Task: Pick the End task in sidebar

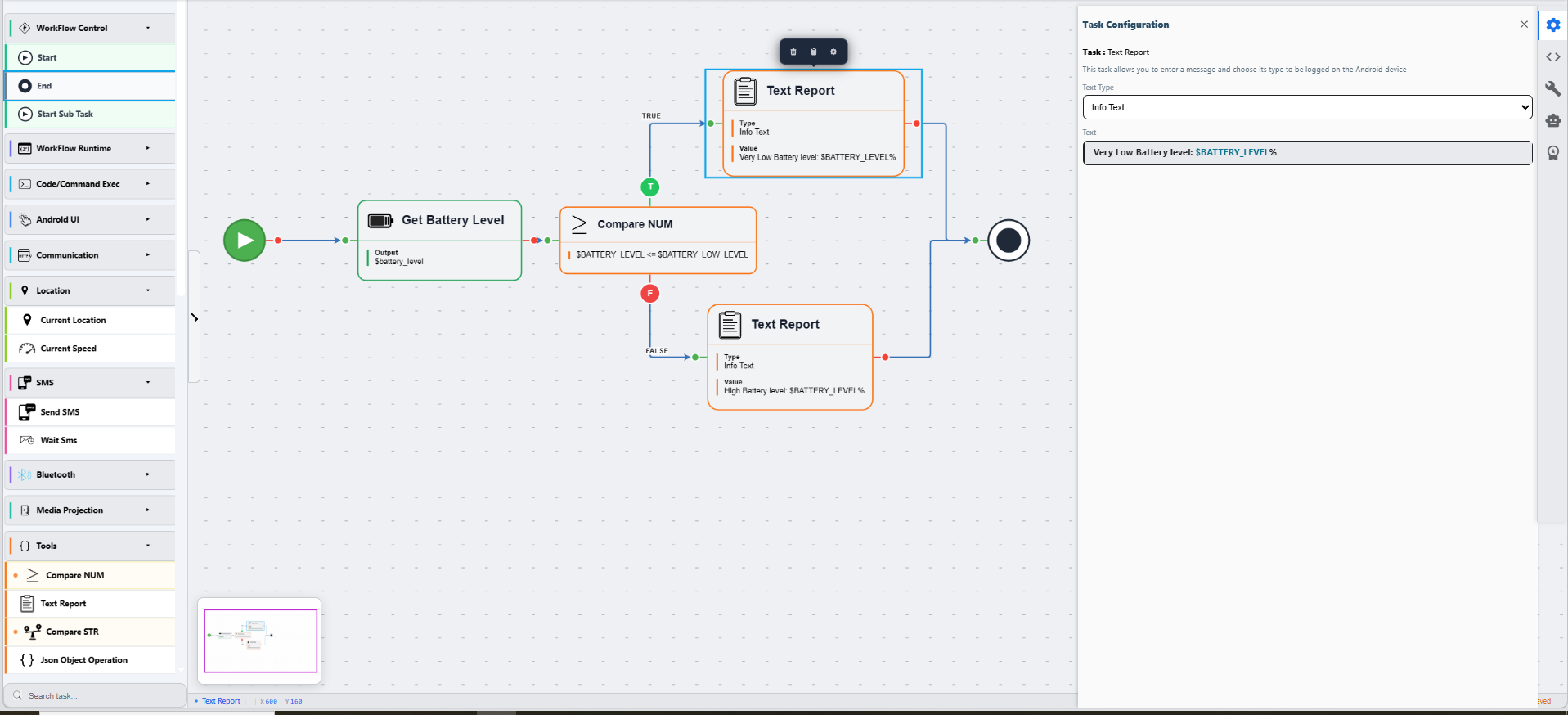Action: tap(90, 86)
